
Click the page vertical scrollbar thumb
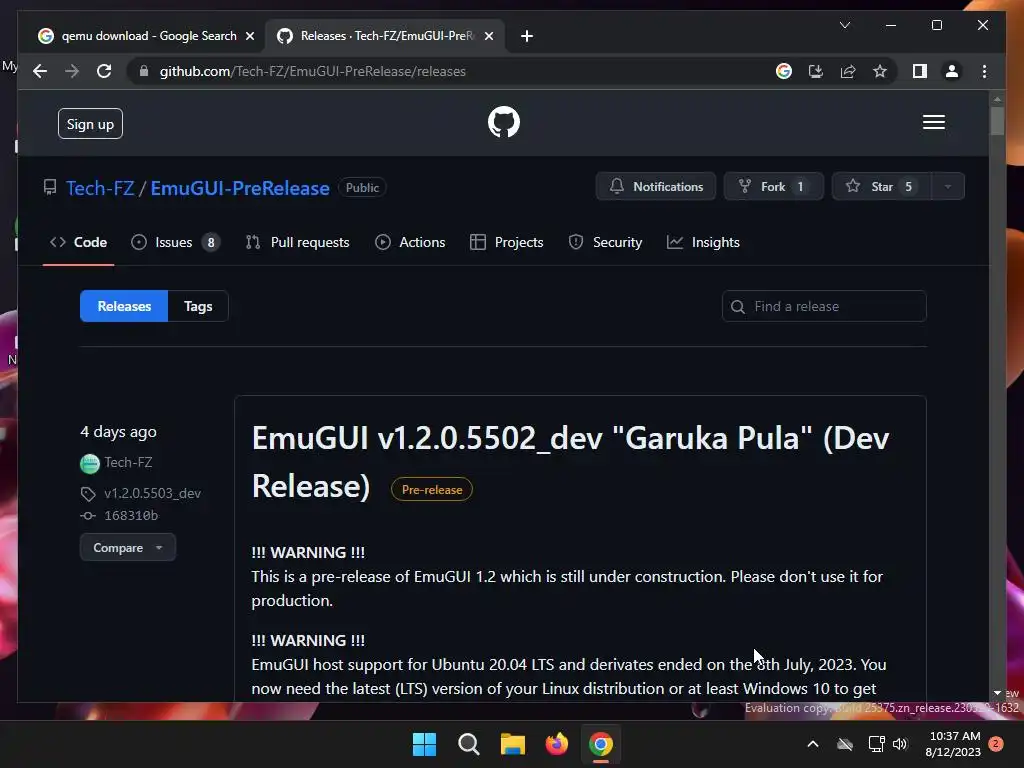[997, 121]
